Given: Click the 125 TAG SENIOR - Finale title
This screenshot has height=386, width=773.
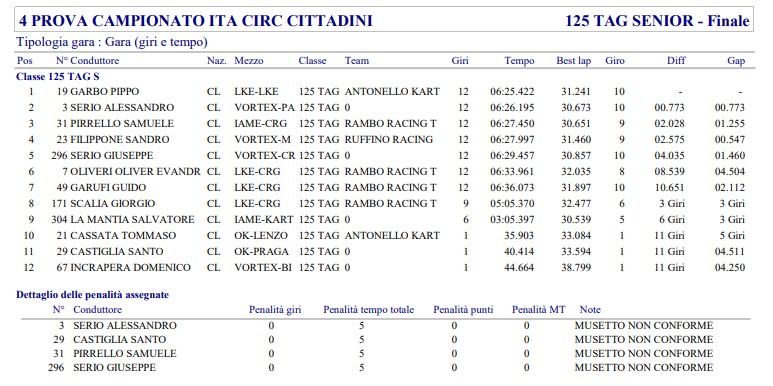Looking at the screenshot, I should pyautogui.click(x=657, y=21).
